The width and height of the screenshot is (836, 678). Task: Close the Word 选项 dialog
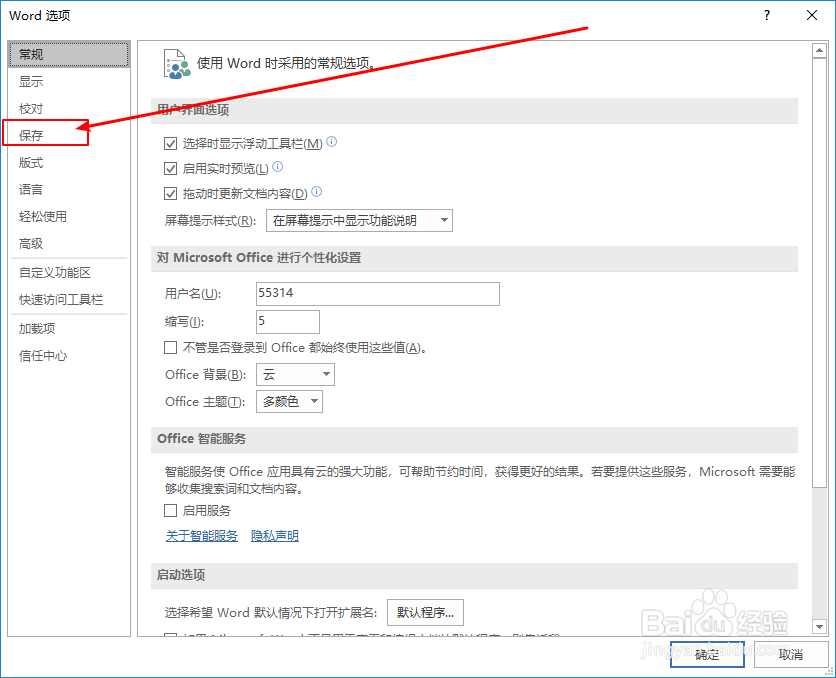(811, 15)
